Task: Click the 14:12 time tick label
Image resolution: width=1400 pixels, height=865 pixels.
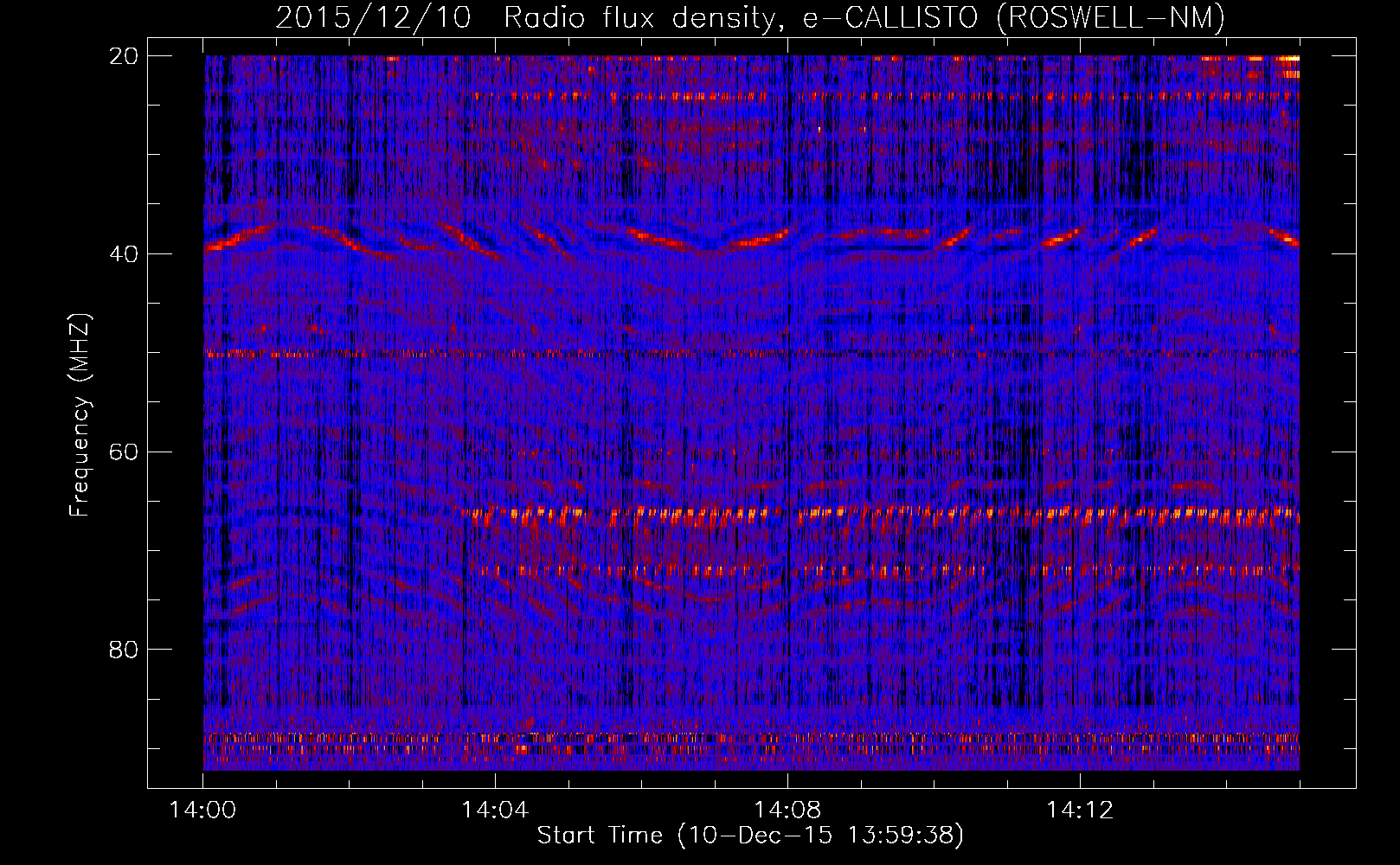Action: coord(1080,810)
